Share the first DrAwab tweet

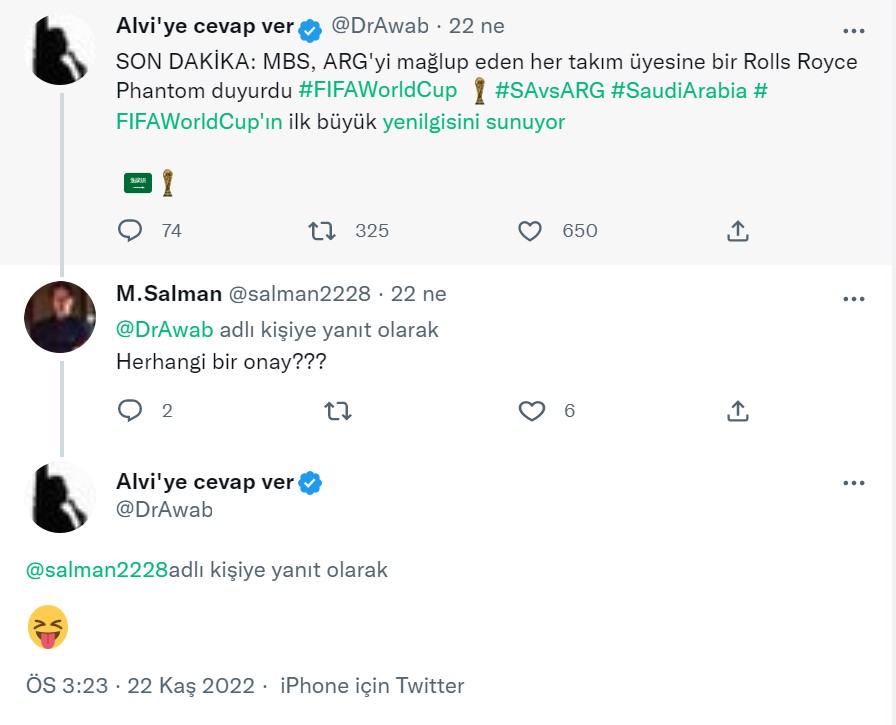pos(737,231)
